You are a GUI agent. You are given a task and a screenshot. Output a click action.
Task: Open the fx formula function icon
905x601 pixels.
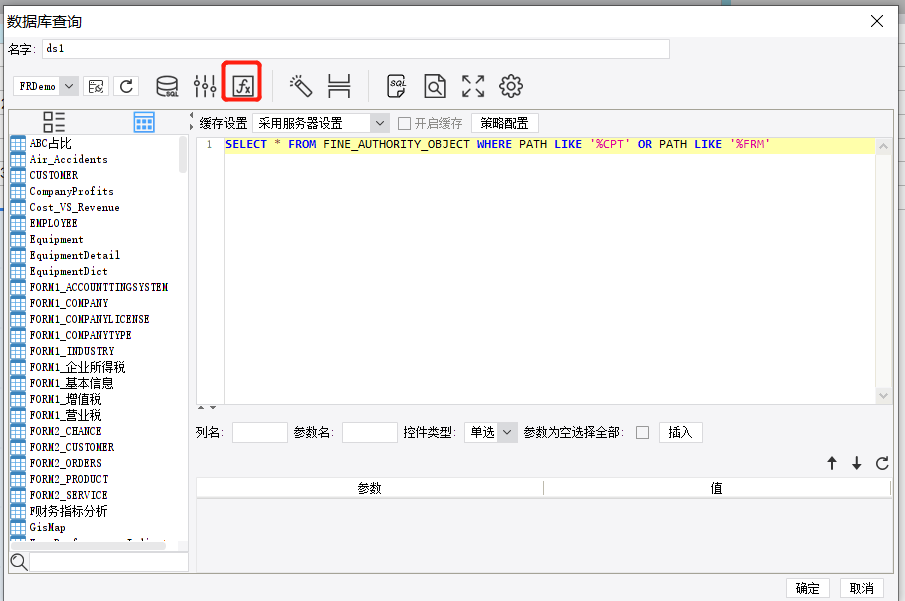coord(242,87)
